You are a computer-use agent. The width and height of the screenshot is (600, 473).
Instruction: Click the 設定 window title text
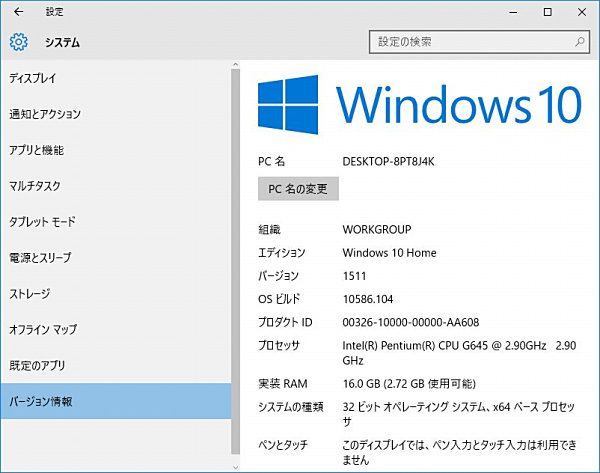click(x=54, y=12)
